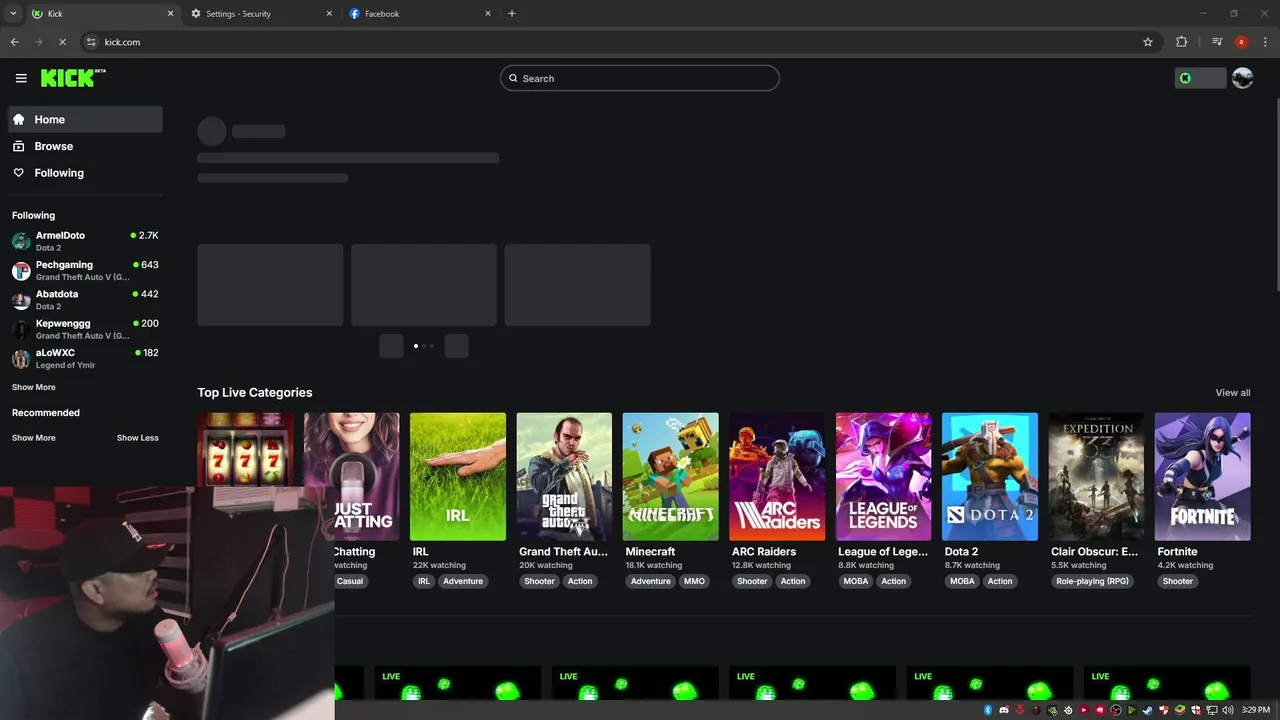View site information icon in address bar
The width and height of the screenshot is (1280, 720).
[92, 42]
